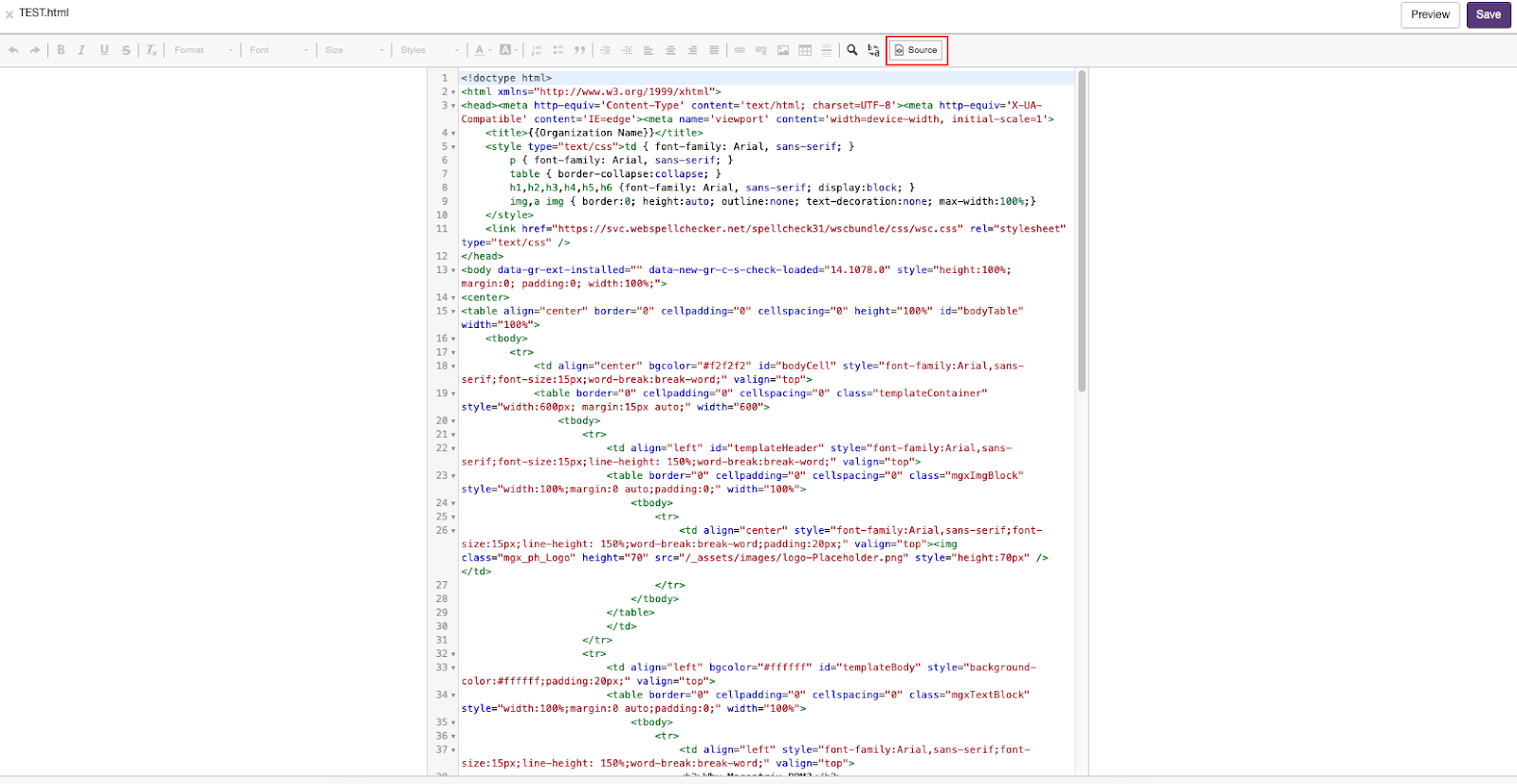Center align text

coord(670,50)
